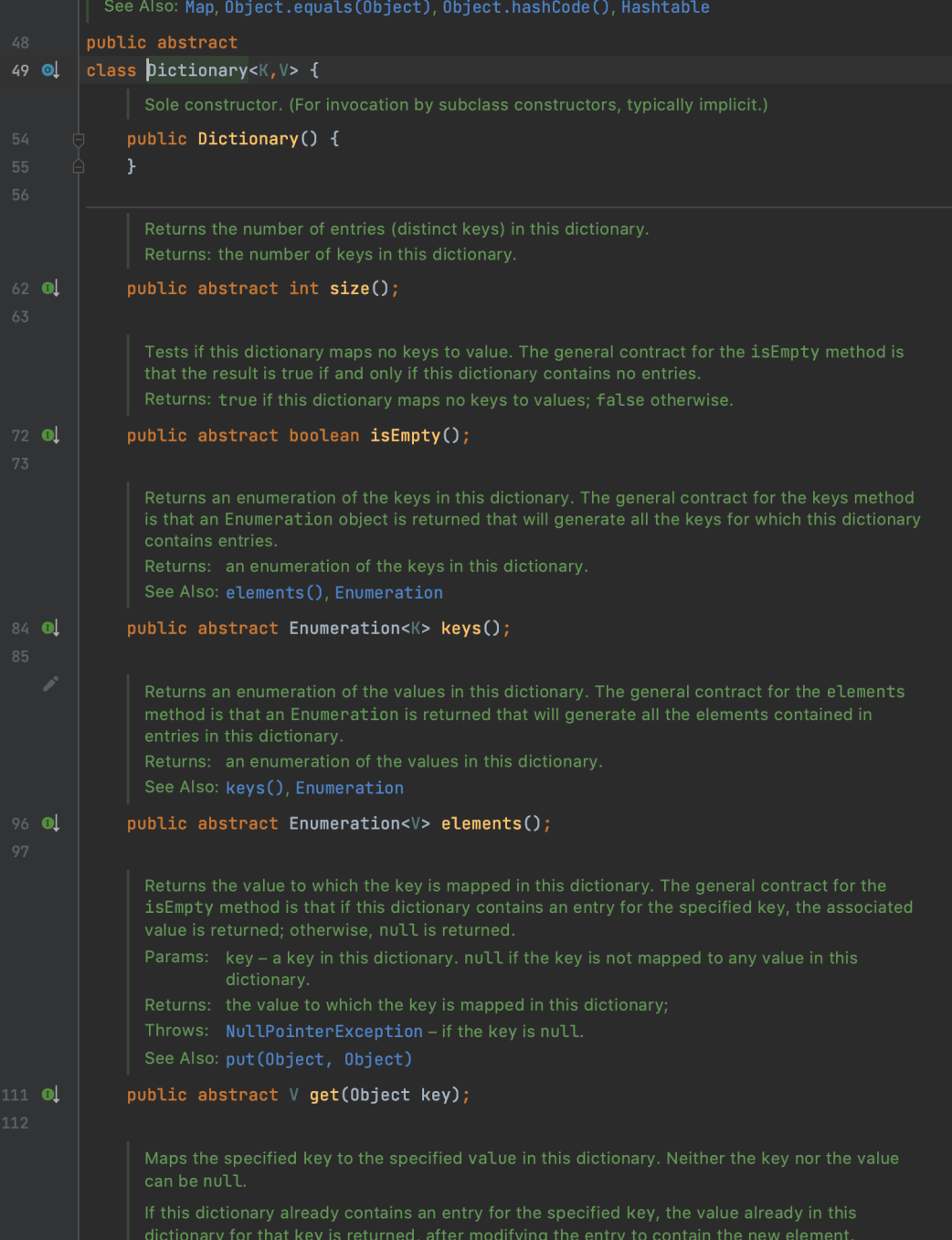Viewport: 952px width, 1240px height.
Task: Click the elements() See Also link
Action: click(x=274, y=592)
